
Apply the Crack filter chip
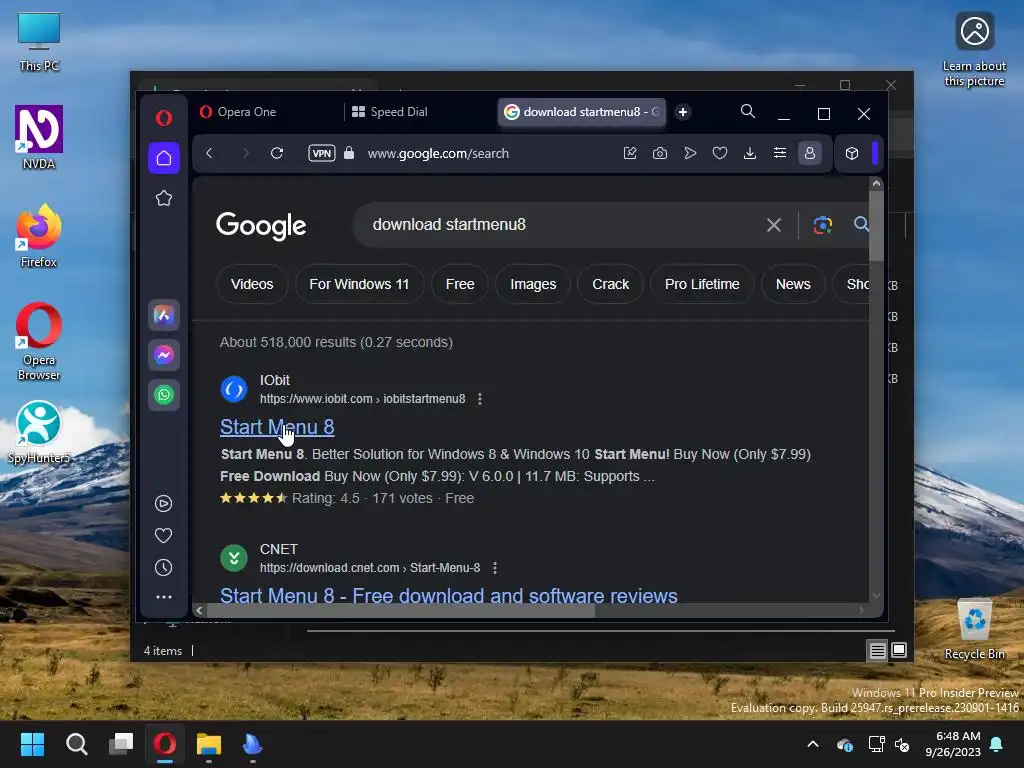point(611,284)
